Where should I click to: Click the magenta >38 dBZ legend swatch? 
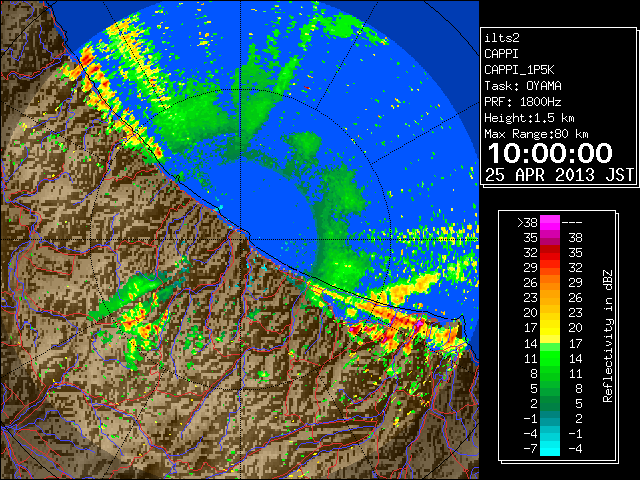[x=550, y=223]
